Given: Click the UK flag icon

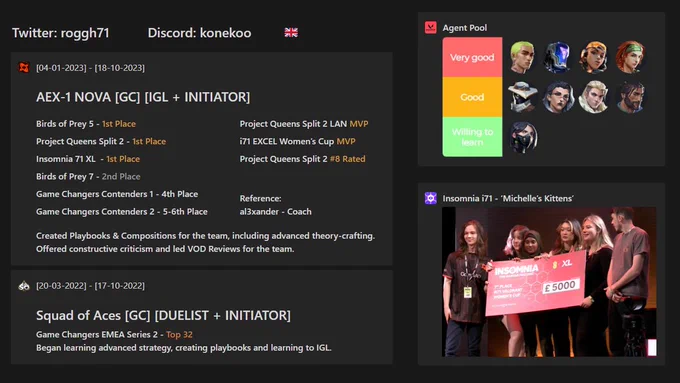Looking at the screenshot, I should [291, 33].
